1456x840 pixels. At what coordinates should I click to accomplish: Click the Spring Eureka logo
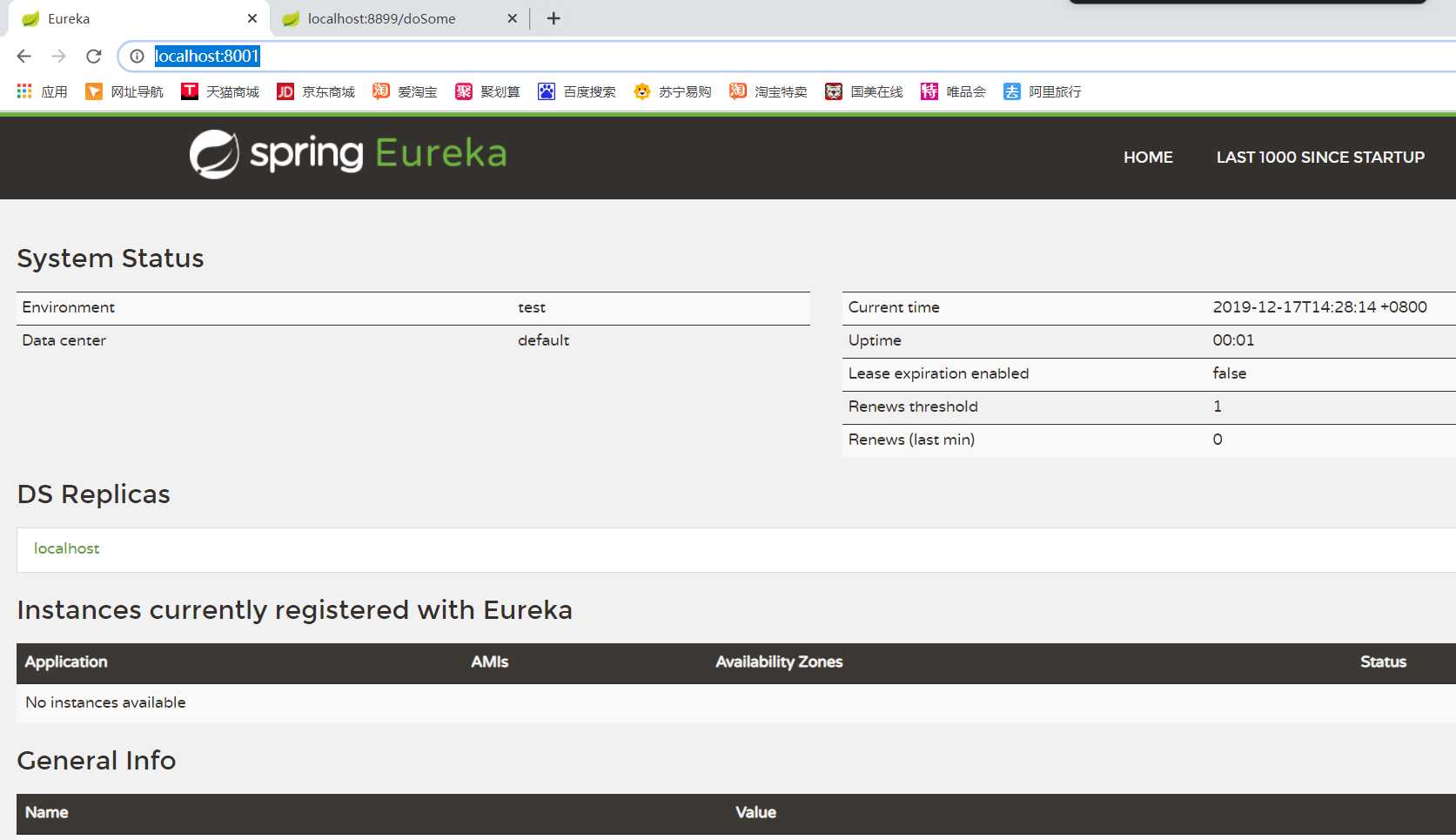tap(348, 154)
